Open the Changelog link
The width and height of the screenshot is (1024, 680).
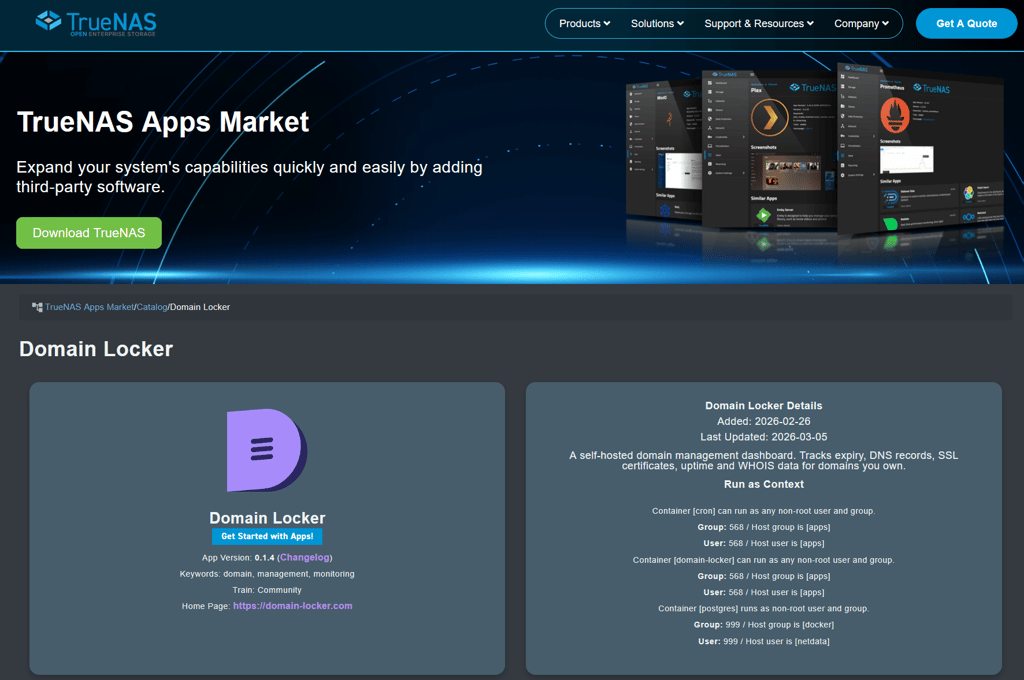[x=304, y=558]
